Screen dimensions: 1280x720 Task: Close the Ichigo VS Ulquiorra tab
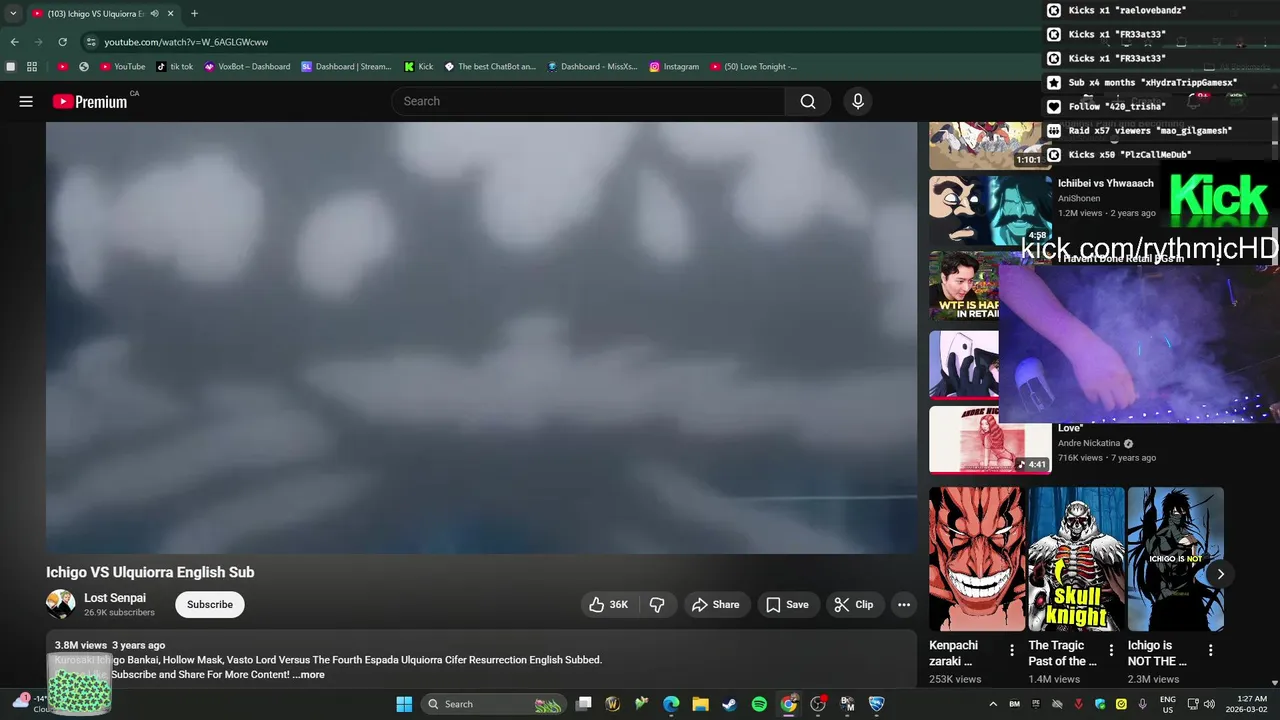(x=171, y=13)
